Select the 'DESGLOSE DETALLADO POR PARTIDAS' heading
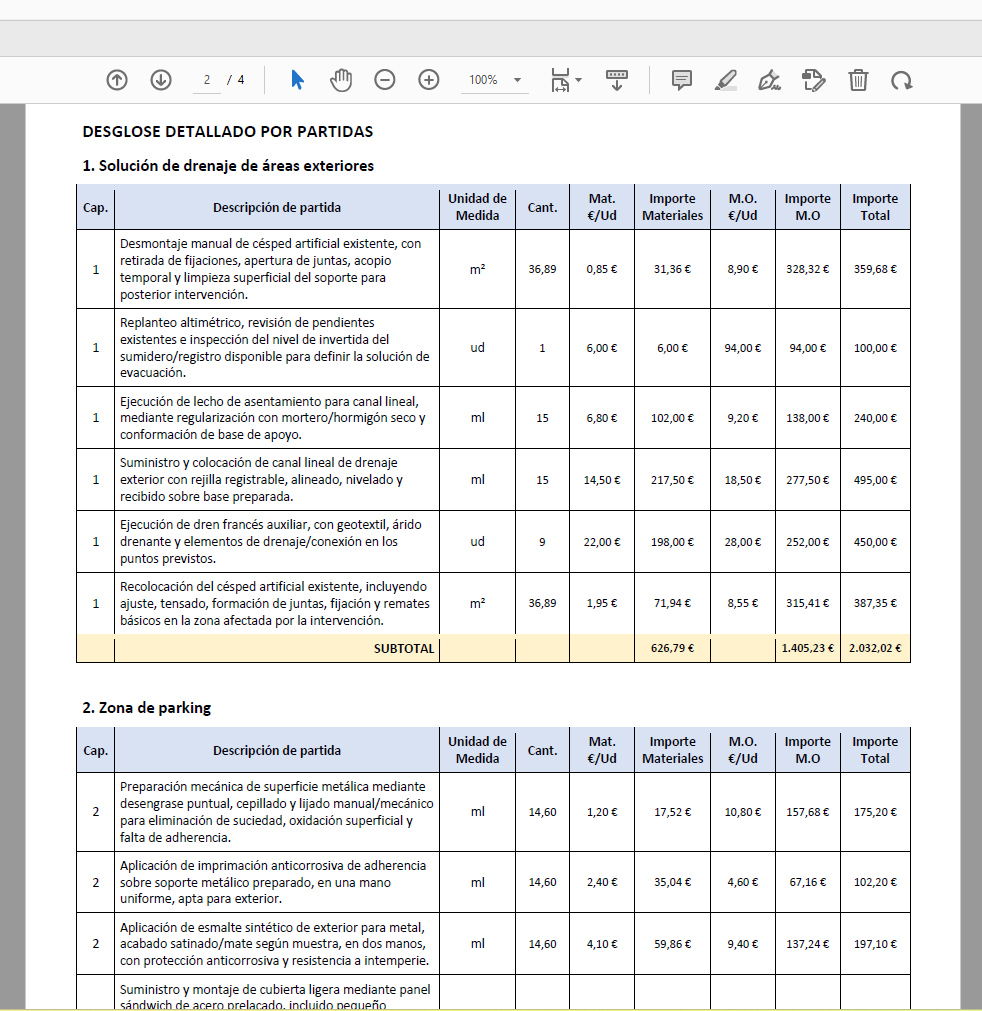 point(228,132)
